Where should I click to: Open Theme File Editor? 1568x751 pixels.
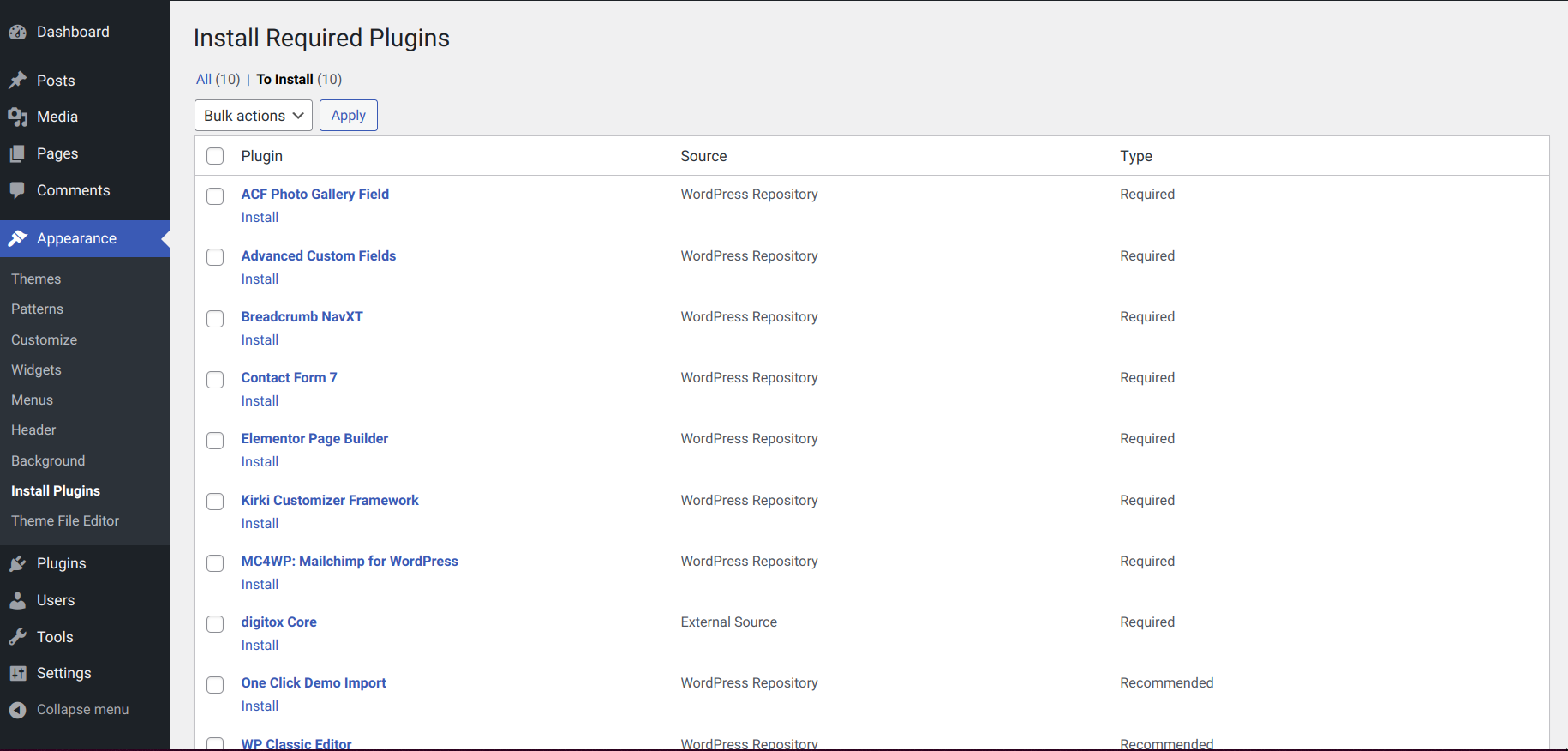tap(65, 520)
